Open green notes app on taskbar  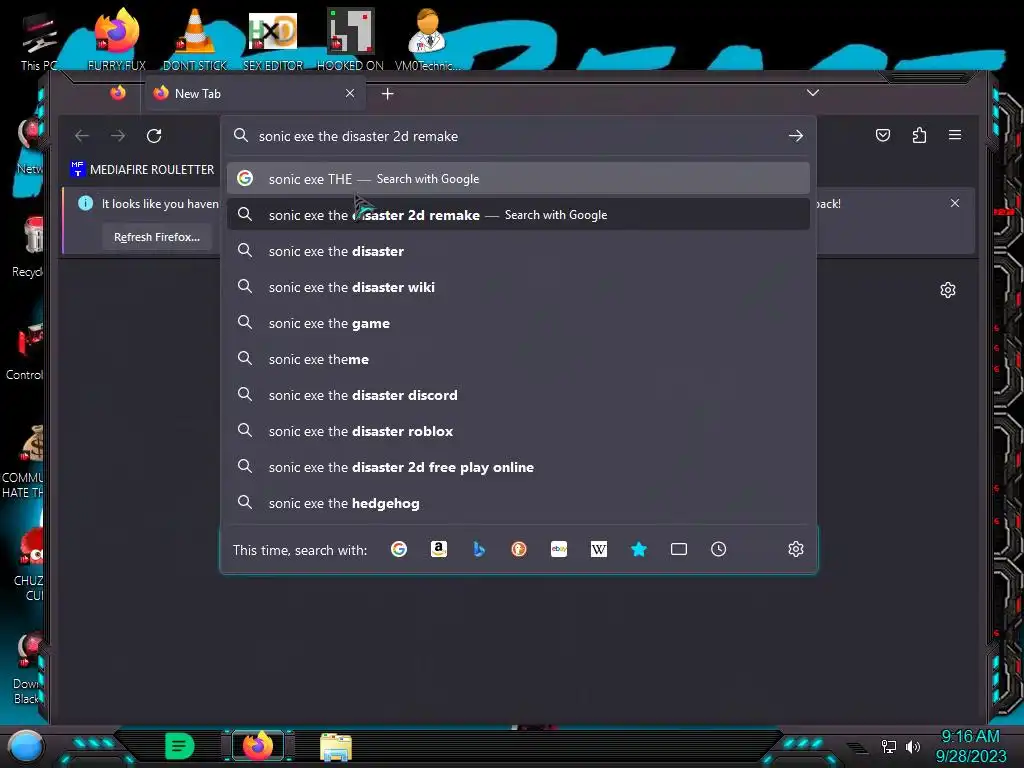point(180,746)
